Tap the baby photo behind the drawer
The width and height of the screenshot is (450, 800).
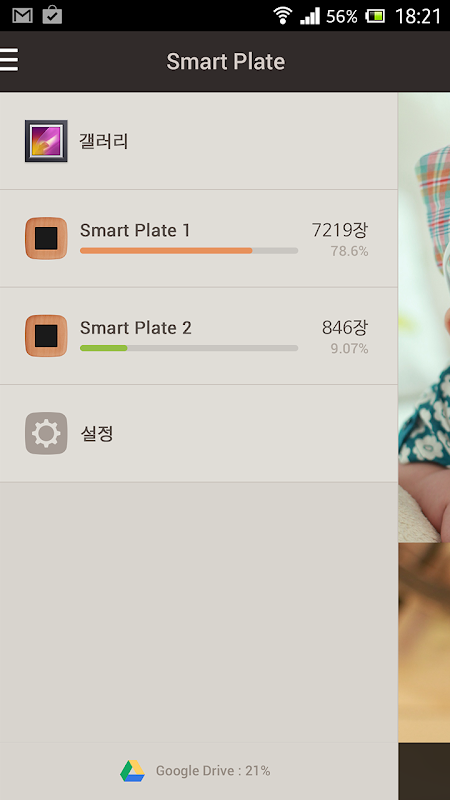423,316
